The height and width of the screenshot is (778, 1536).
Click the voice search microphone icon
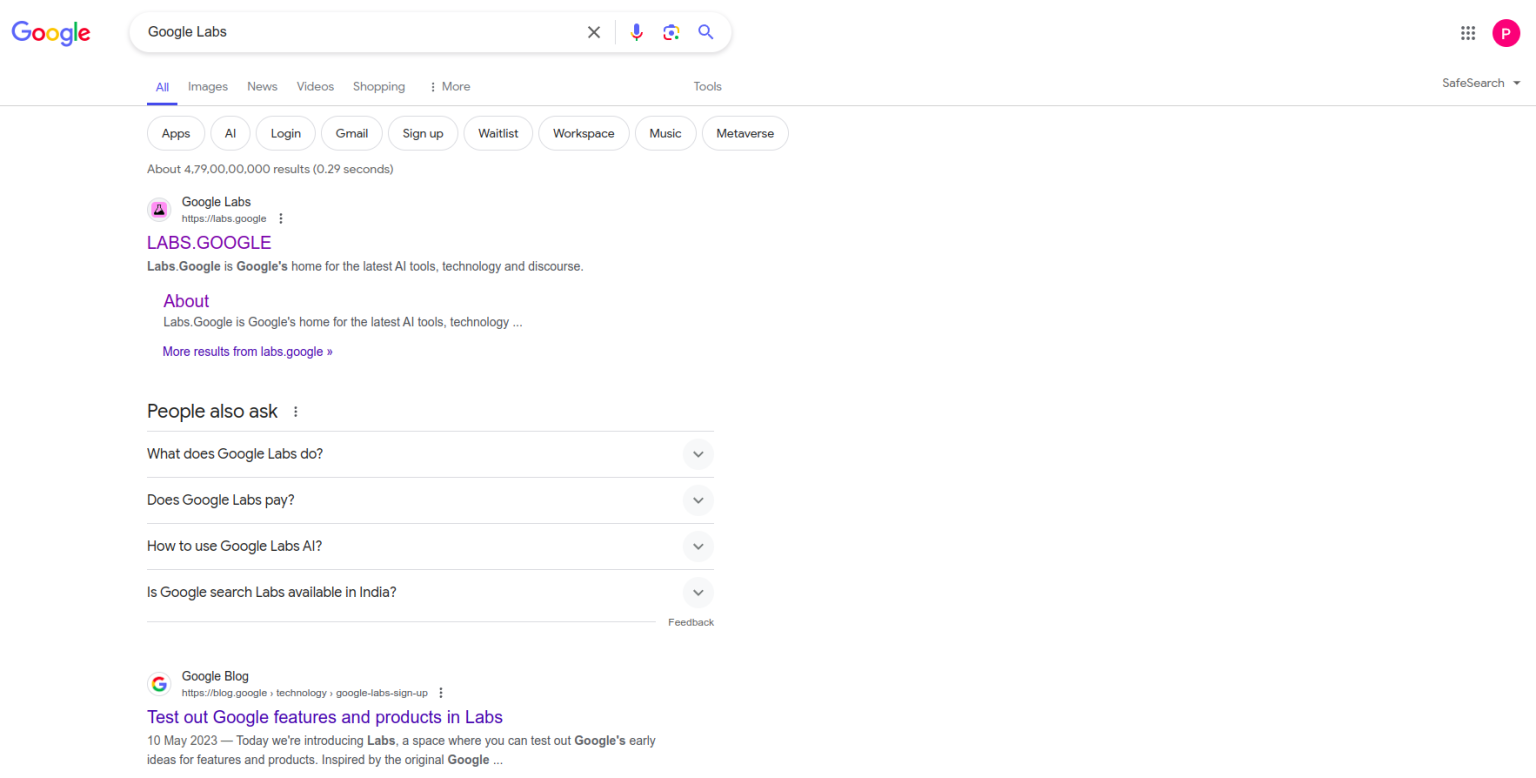636,32
